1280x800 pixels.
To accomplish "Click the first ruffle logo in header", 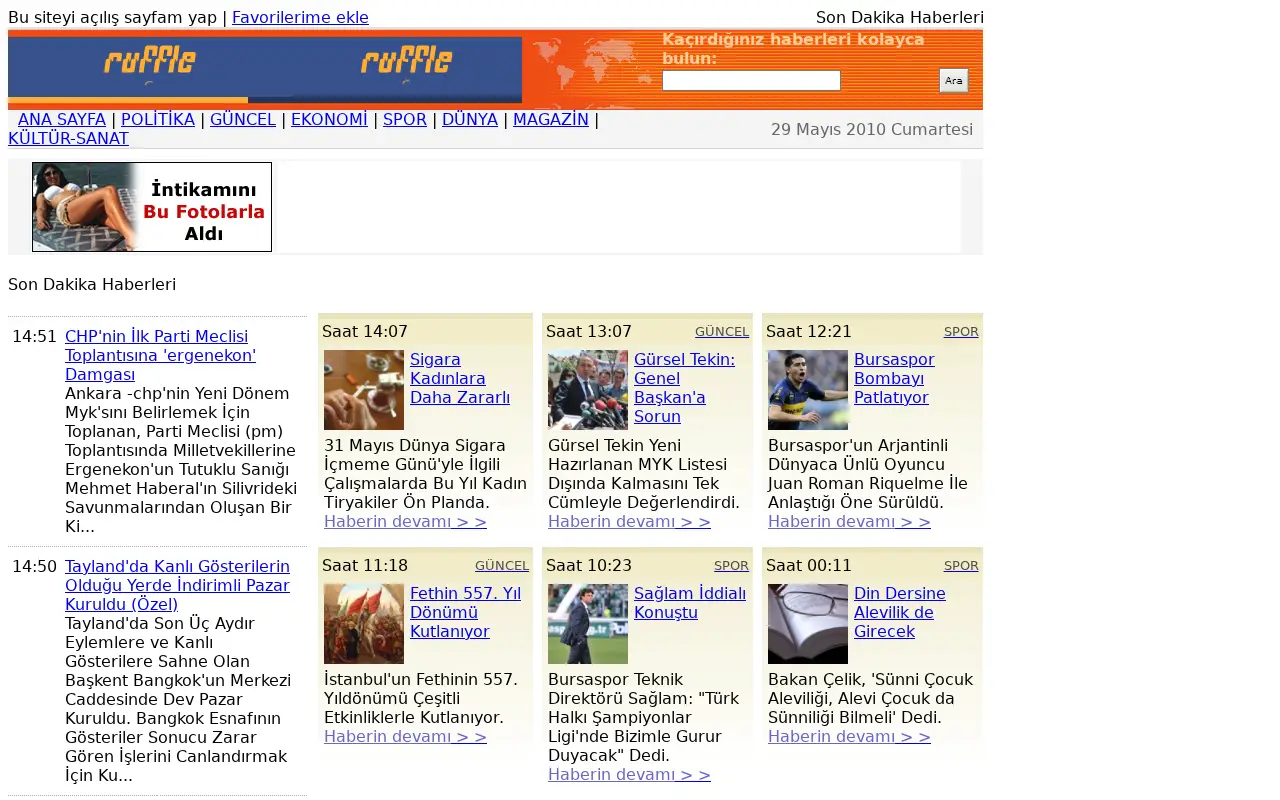I will [150, 62].
